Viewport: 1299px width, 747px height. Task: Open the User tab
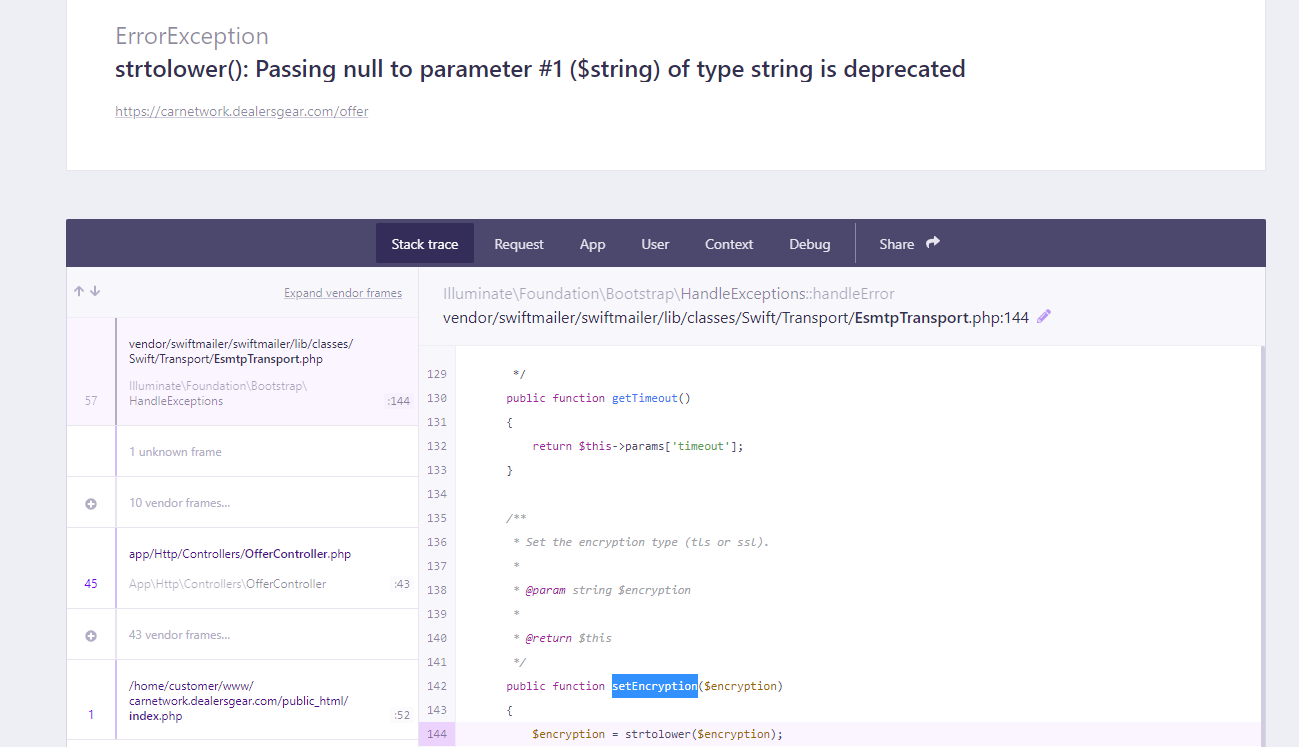(x=655, y=244)
